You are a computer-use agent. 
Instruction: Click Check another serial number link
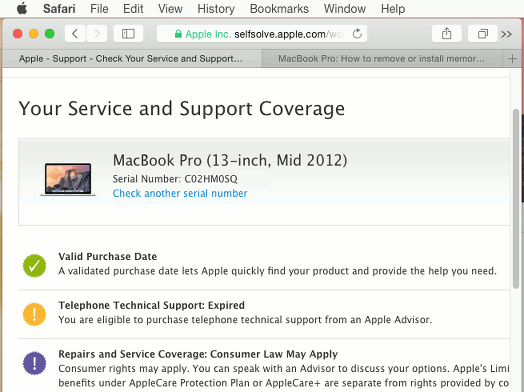coord(180,193)
